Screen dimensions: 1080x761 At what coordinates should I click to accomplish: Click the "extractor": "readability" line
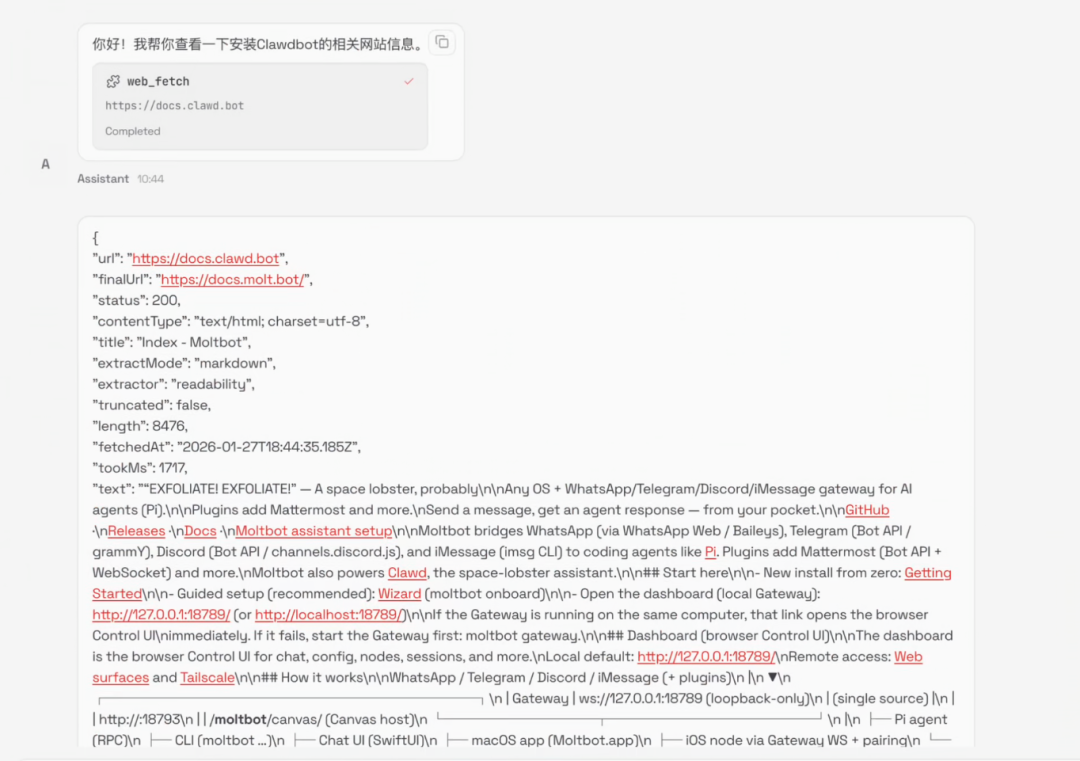174,384
